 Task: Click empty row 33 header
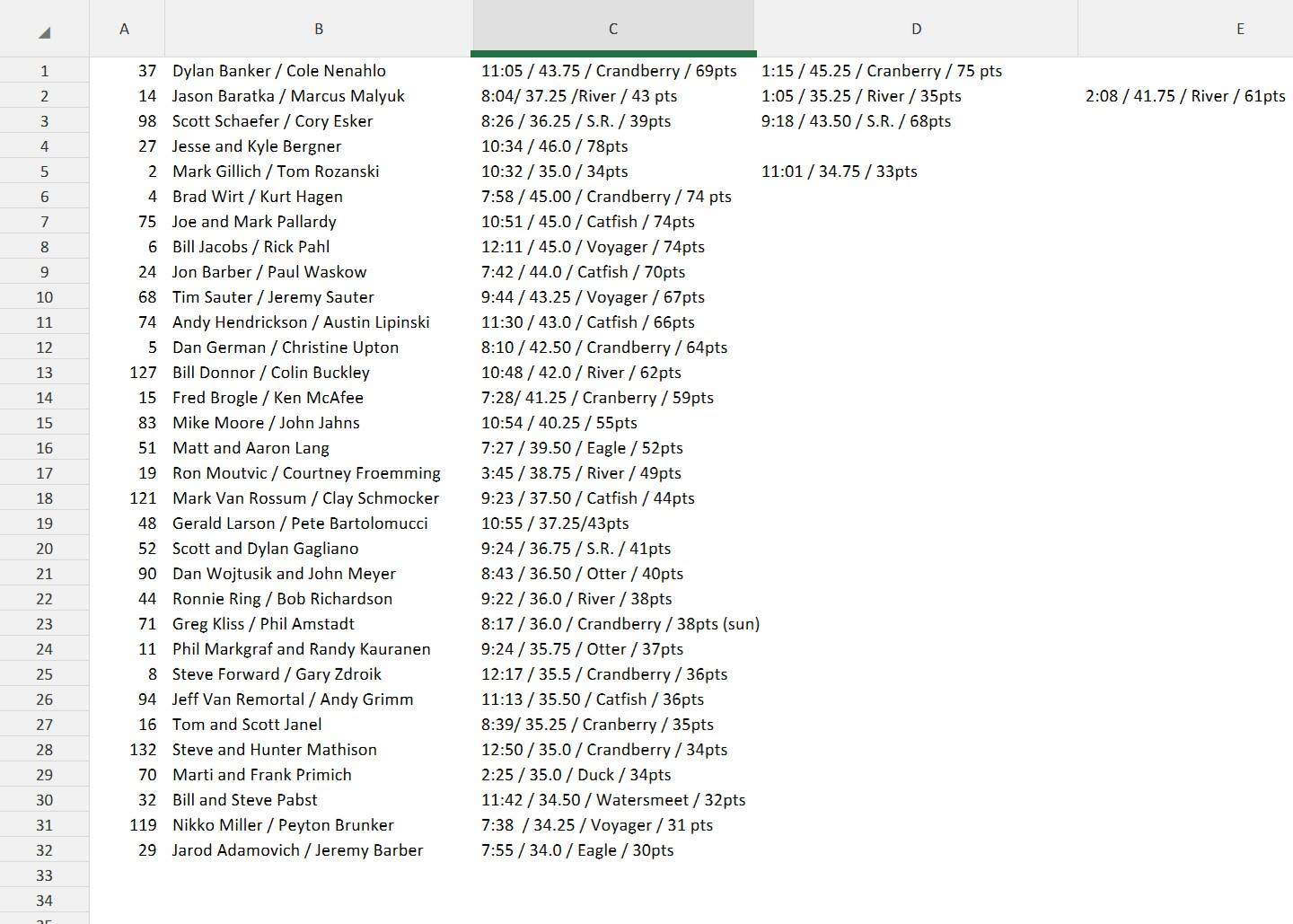(44, 876)
